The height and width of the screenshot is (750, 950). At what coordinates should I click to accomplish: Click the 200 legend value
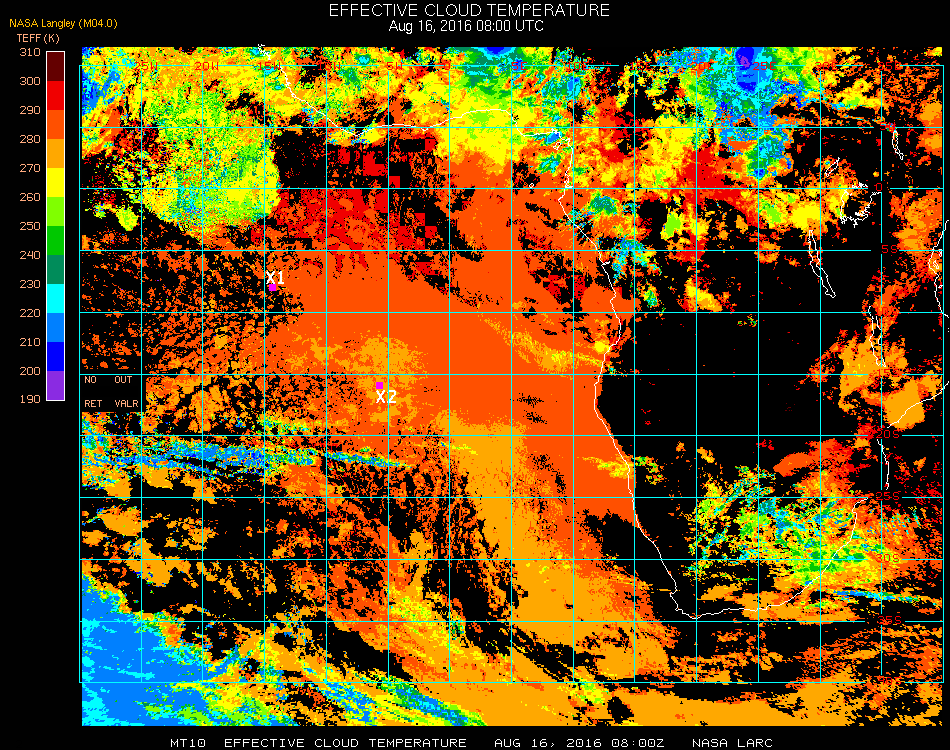coord(30,371)
